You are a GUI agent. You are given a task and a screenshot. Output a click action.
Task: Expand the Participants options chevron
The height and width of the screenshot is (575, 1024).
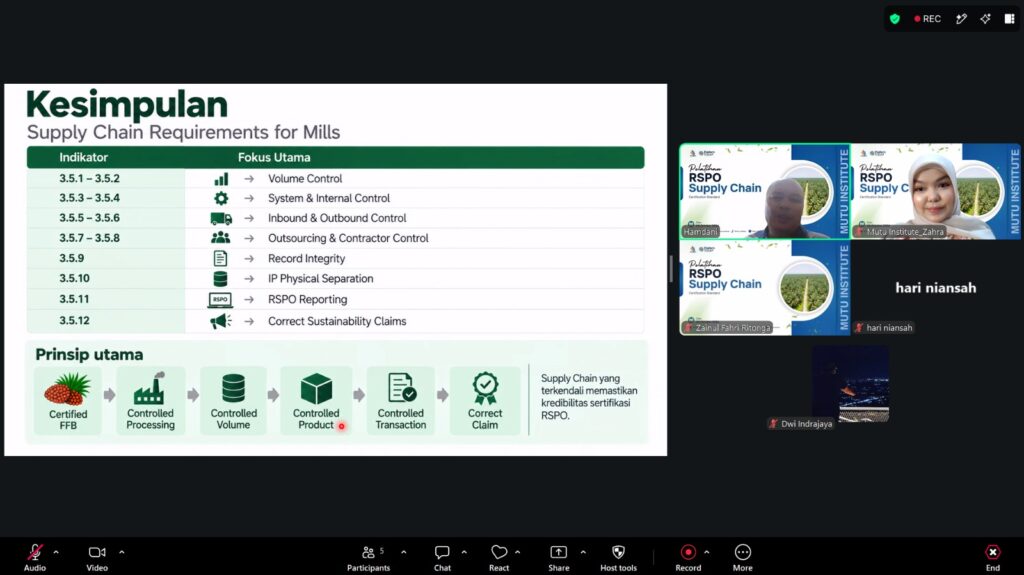point(404,552)
